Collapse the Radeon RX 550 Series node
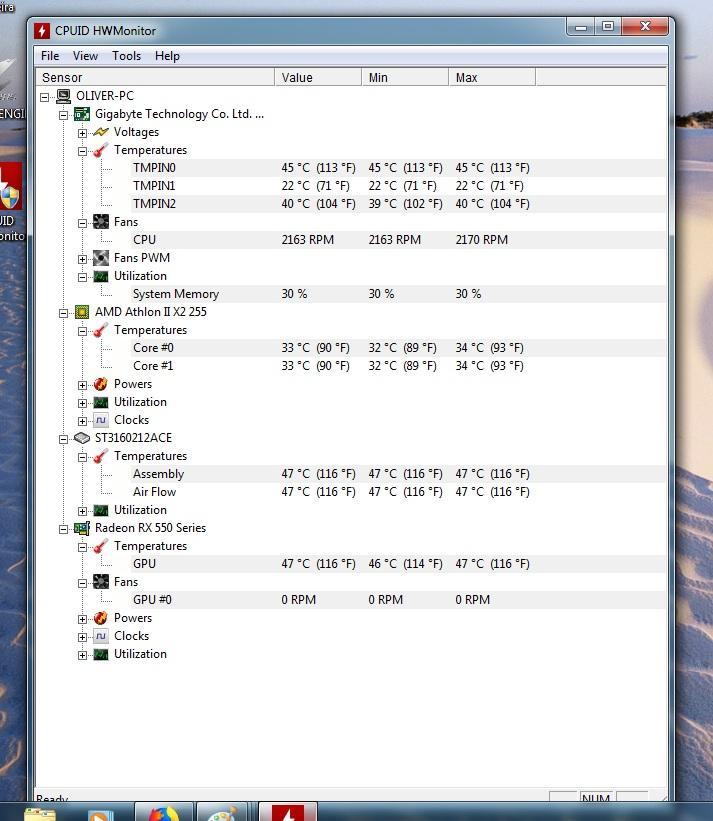 (x=63, y=529)
